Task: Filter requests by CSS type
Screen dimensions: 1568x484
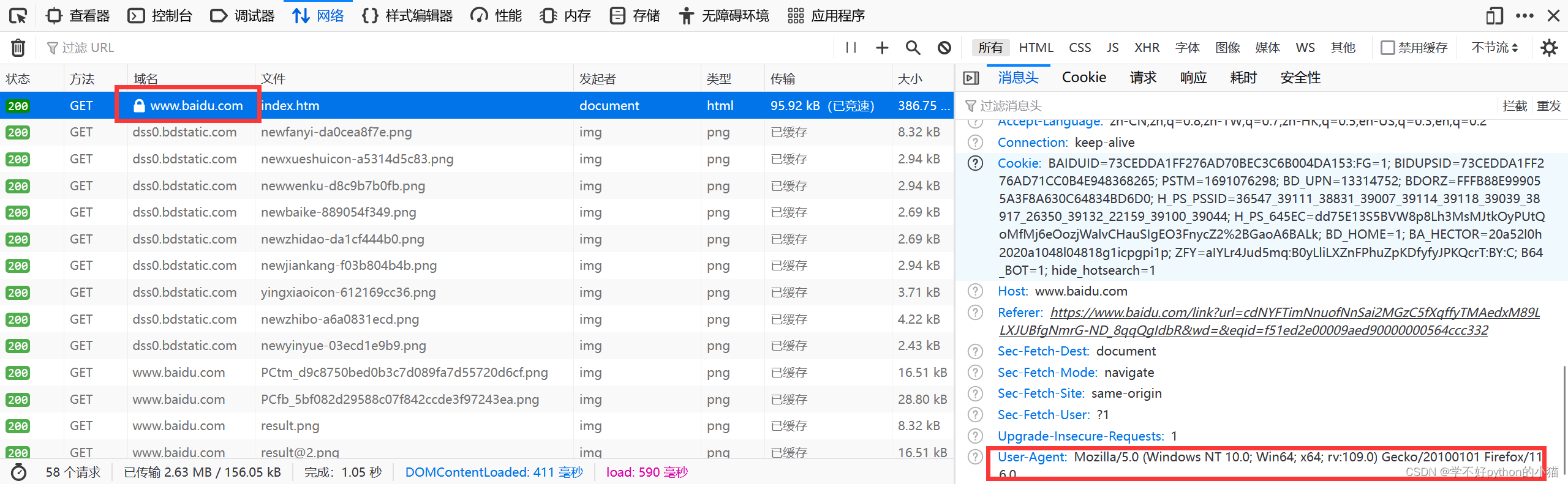Action: tap(1080, 48)
